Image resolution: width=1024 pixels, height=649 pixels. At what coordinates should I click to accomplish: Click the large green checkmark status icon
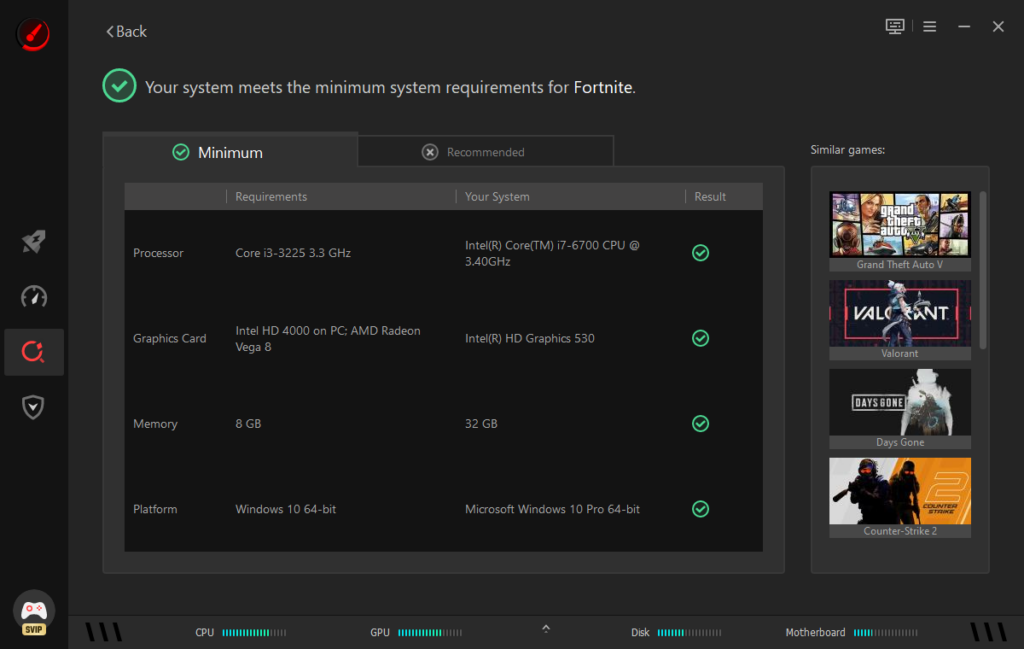120,86
